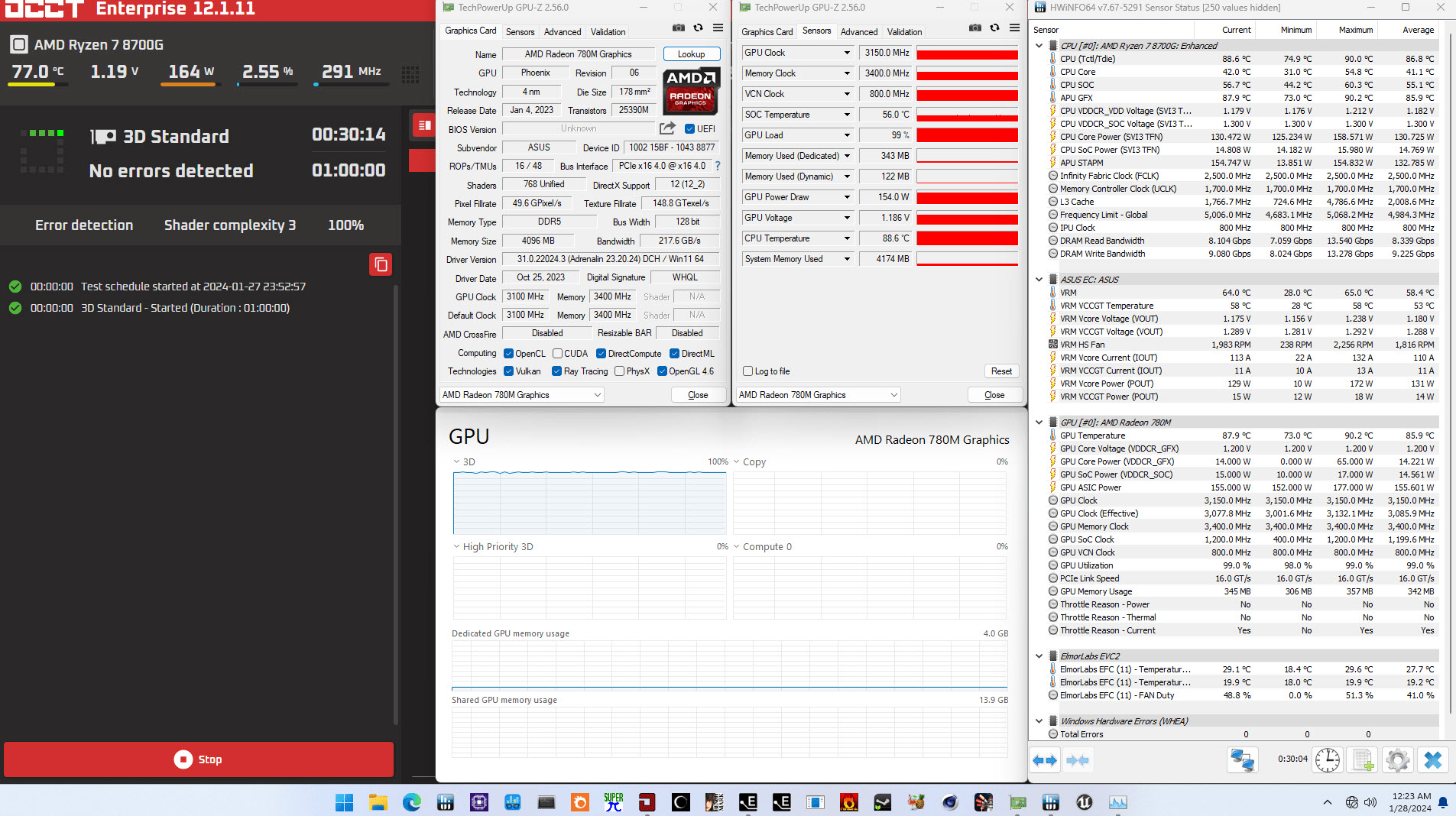Open hamburger menu in left GPU-Z window
This screenshot has height=816, width=1456.
(x=718, y=28)
